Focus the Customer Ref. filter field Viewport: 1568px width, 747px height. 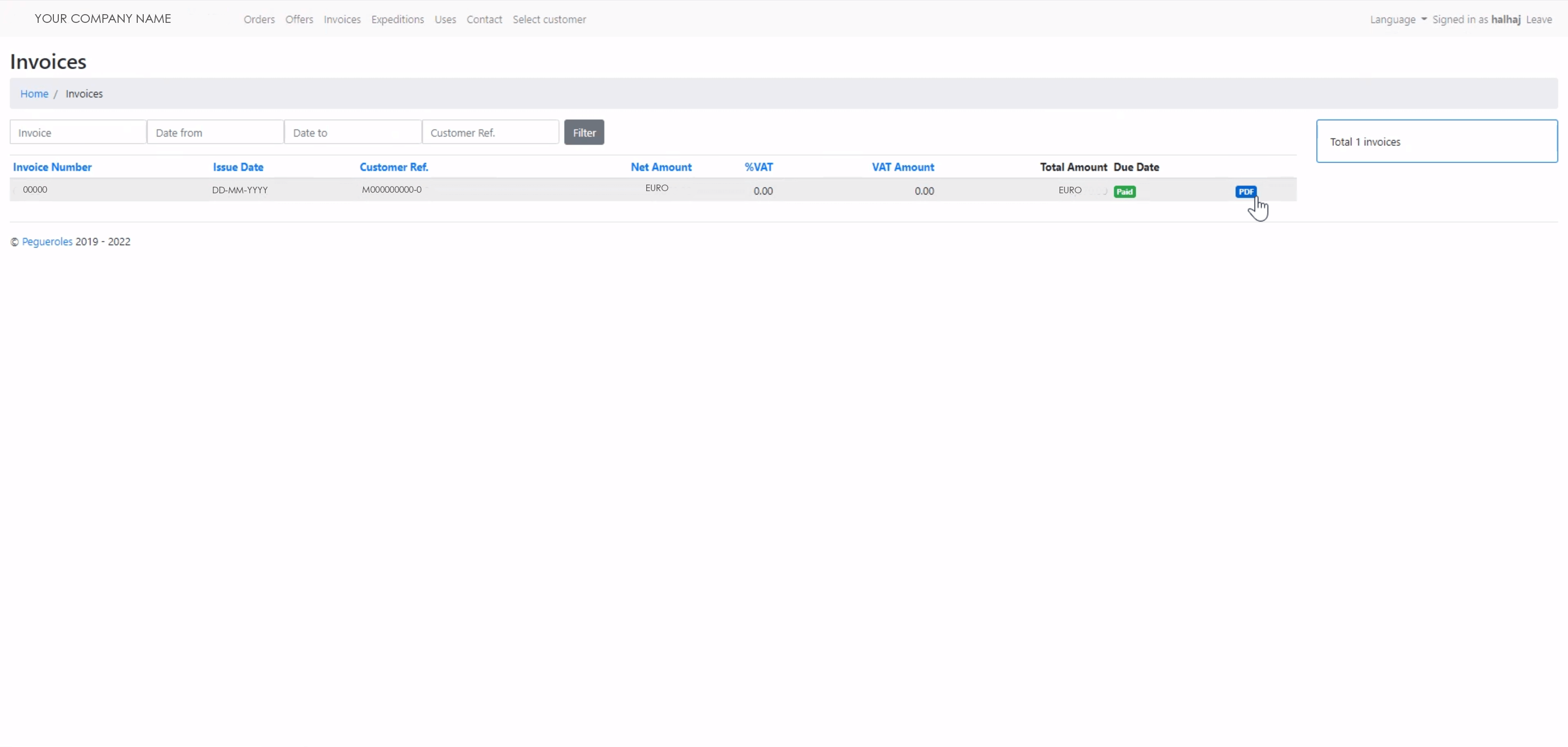coord(490,133)
